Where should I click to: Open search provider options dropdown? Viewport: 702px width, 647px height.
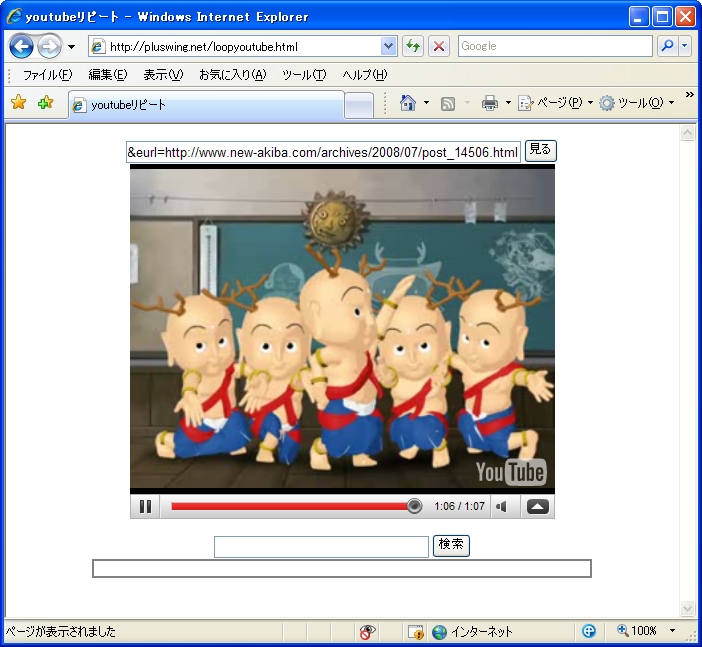coord(685,46)
